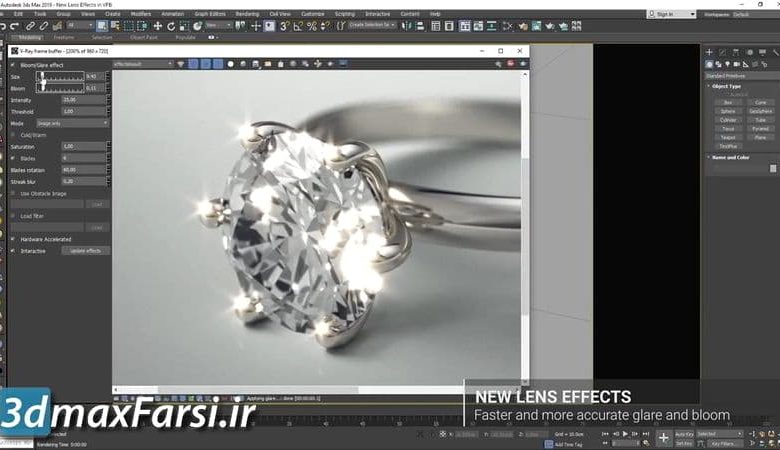780x450 pixels.
Task: Choose the Rectangular Selection Region icon
Action: point(129,26)
